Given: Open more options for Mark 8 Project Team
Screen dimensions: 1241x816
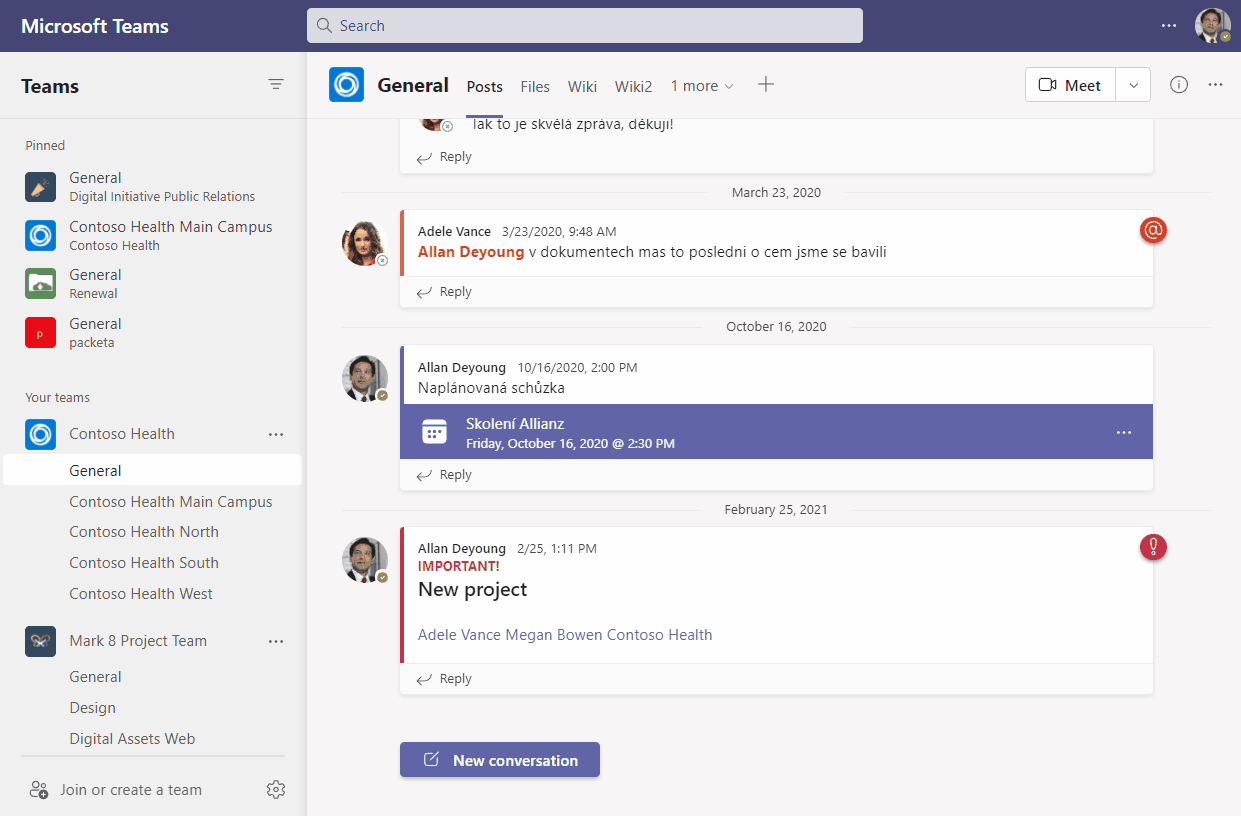Looking at the screenshot, I should (x=276, y=641).
